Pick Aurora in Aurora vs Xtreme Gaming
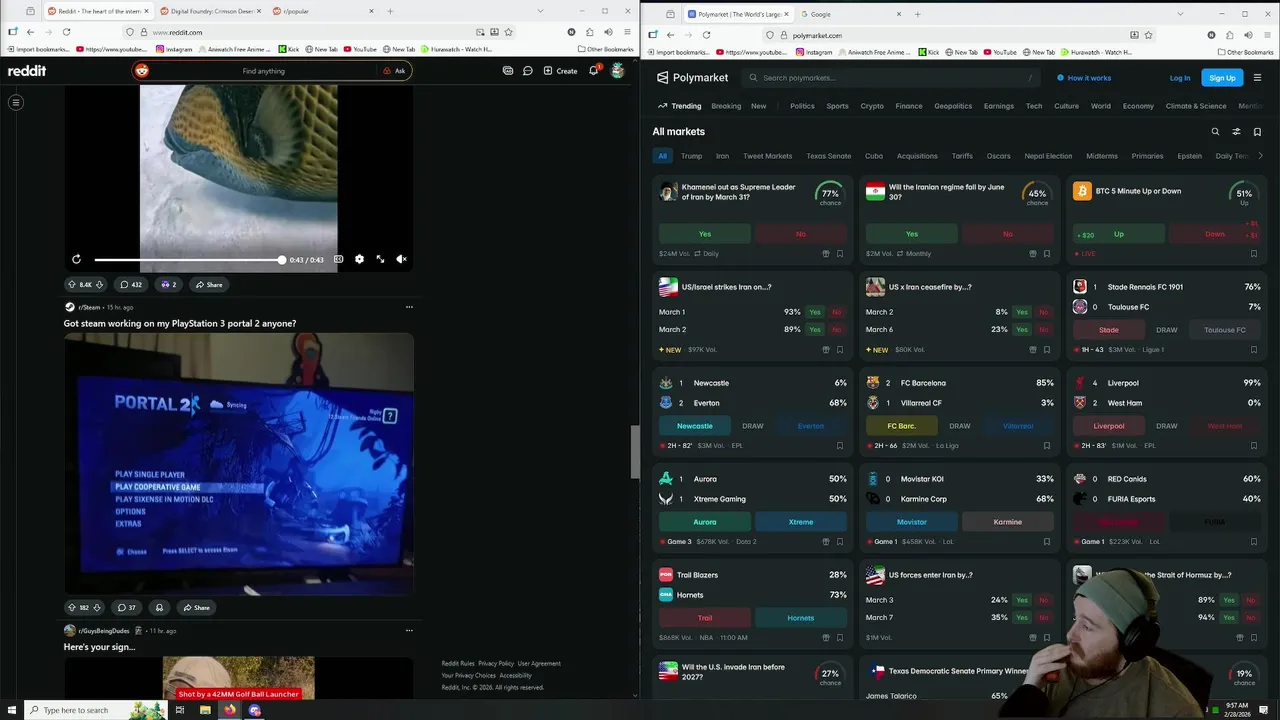The image size is (1280, 720). [x=704, y=522]
